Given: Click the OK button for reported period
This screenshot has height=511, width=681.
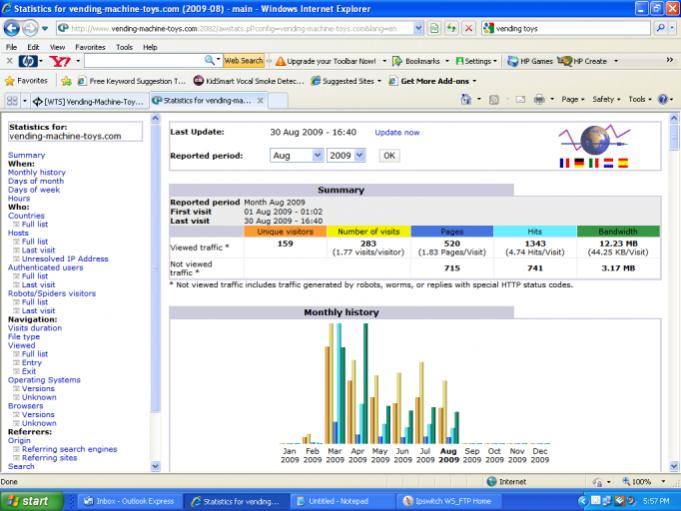Looking at the screenshot, I should pyautogui.click(x=388, y=155).
